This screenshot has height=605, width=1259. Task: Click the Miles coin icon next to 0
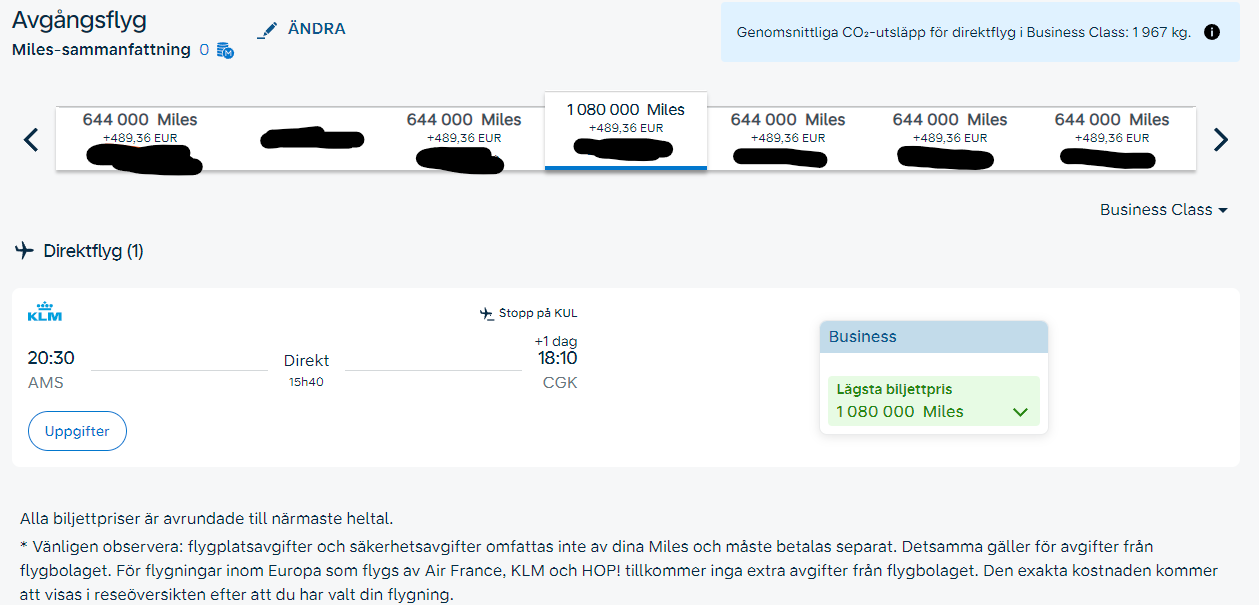(x=225, y=50)
